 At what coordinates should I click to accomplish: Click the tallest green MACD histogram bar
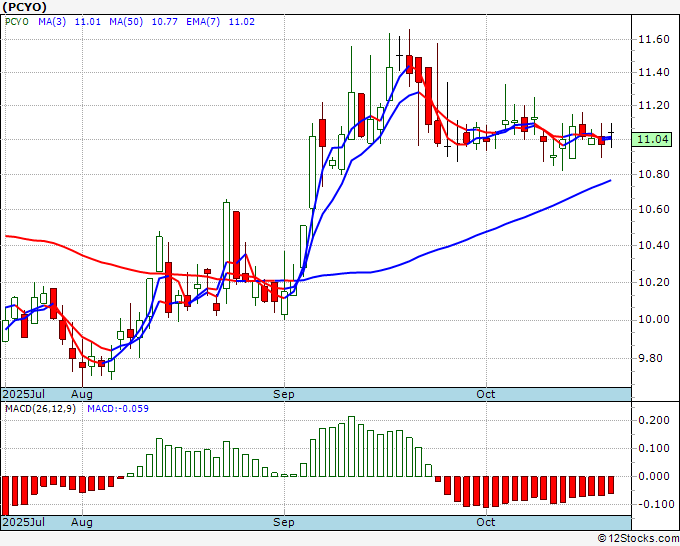(x=351, y=446)
